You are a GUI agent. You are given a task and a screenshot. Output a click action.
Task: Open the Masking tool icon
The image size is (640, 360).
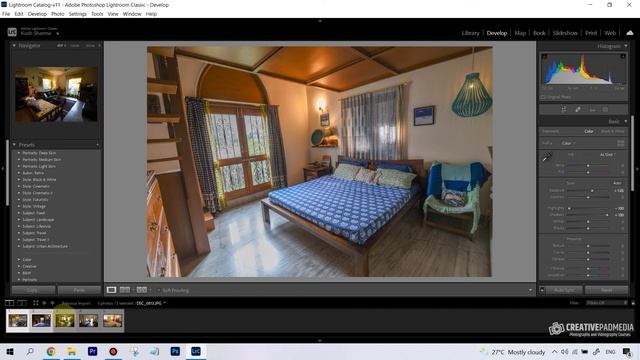605,109
